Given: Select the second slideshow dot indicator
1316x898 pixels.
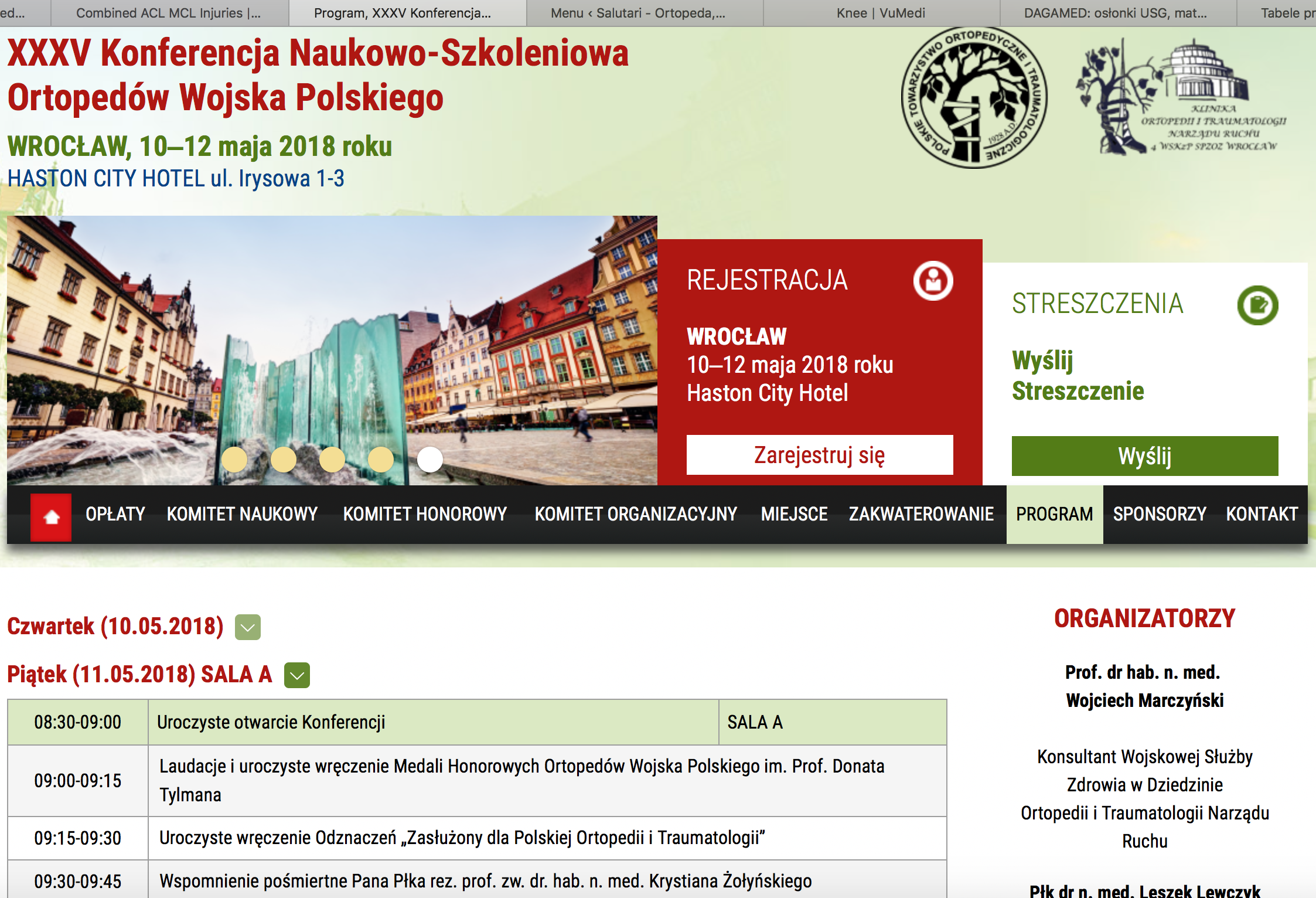Looking at the screenshot, I should 284,460.
